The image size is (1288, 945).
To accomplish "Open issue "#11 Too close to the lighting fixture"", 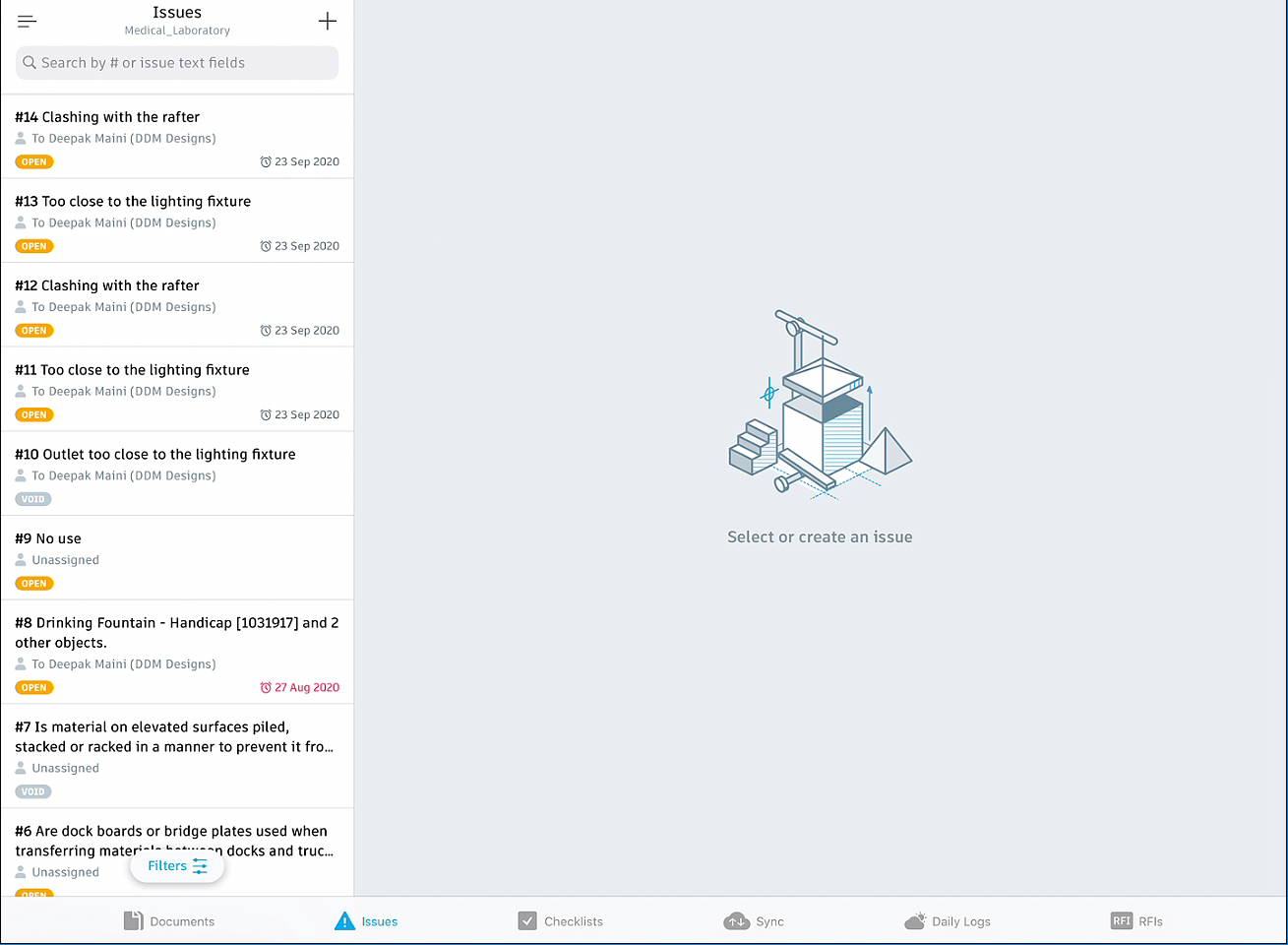I will coord(177,390).
